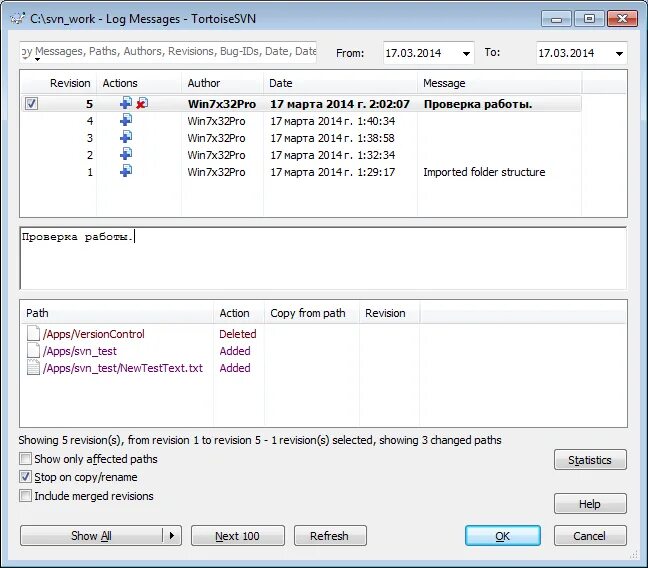This screenshot has height=568, width=648.
Task: Open the From date picker dropdown
Action: pyautogui.click(x=466, y=53)
